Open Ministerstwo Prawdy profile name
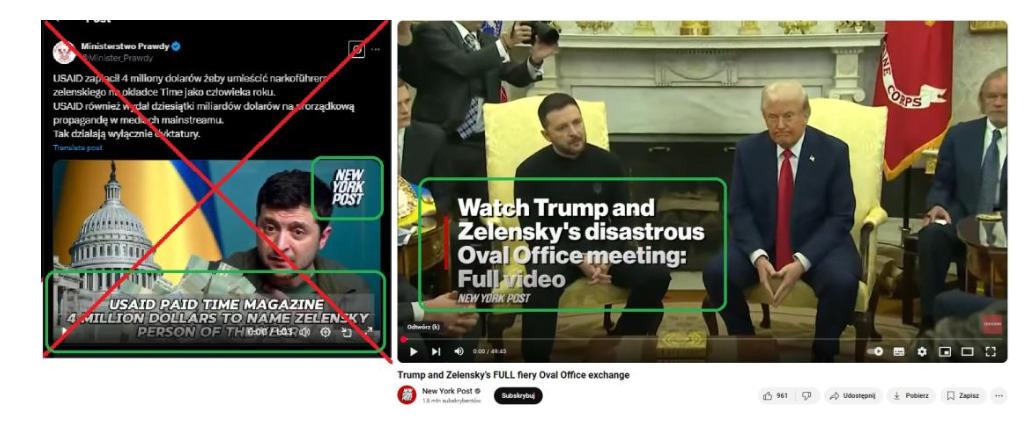1031x422 pixels. [125, 46]
